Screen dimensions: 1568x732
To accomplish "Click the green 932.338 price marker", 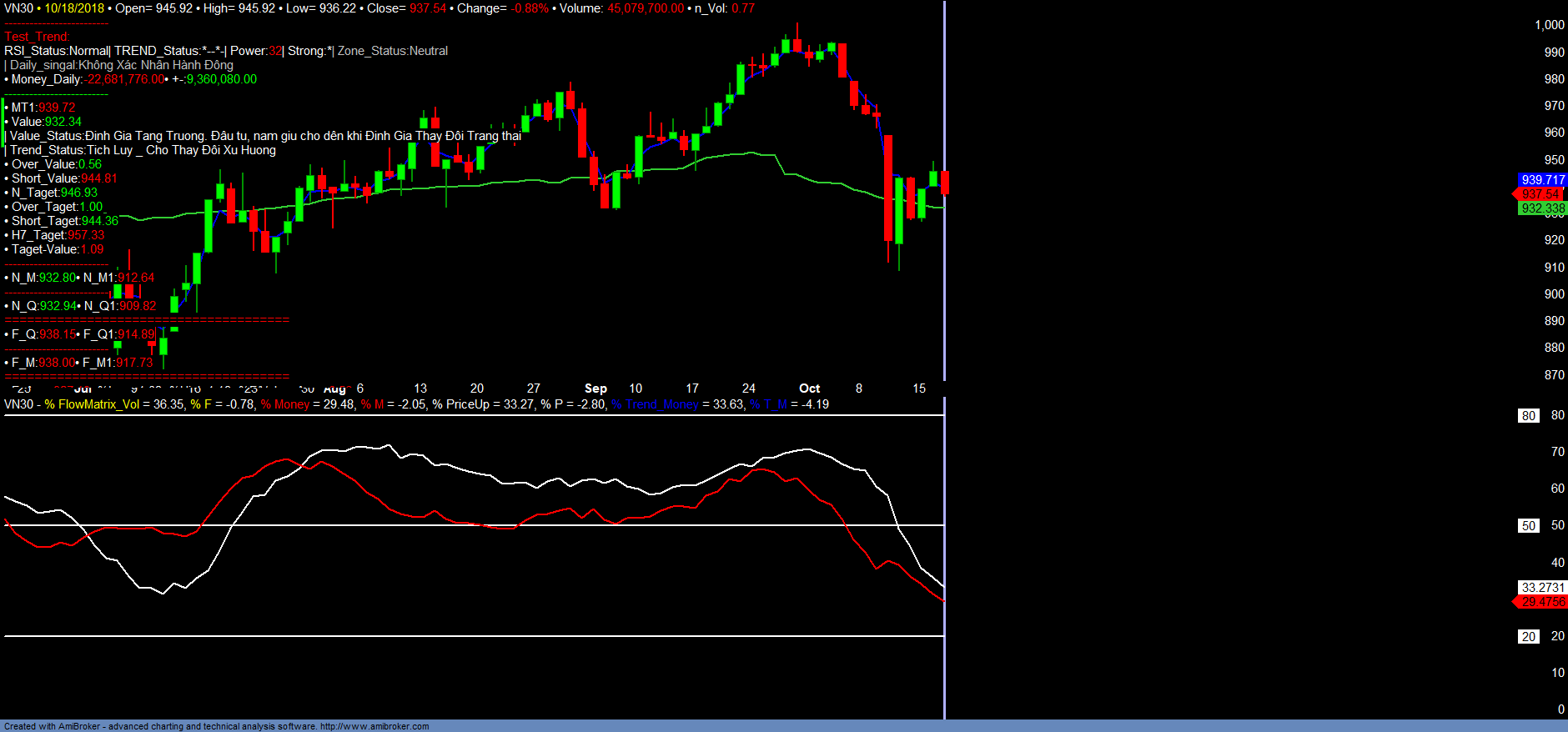I will point(1542,208).
